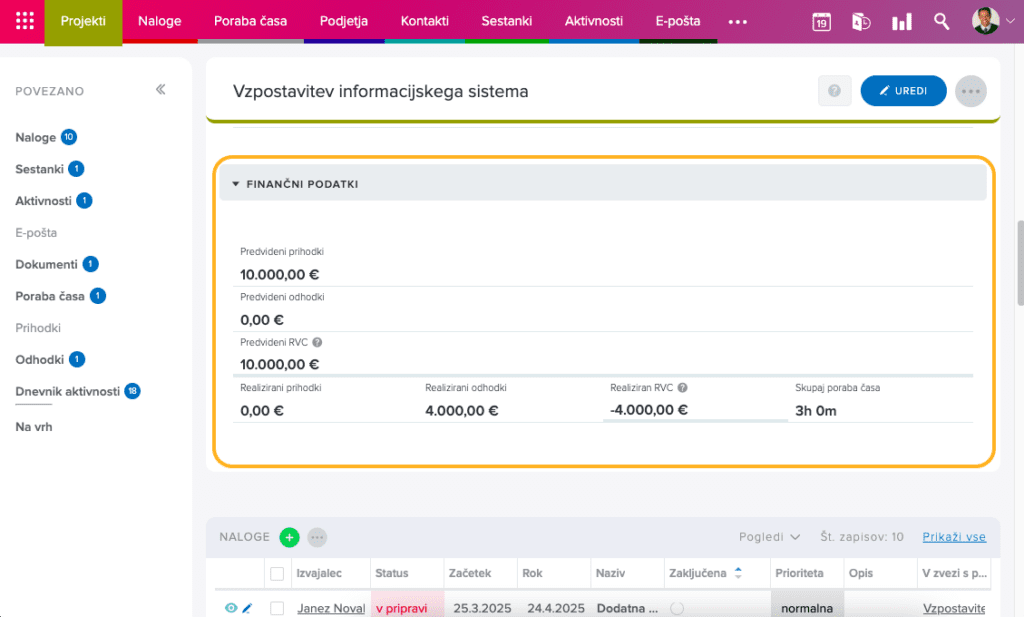Click the green plus to add a task
The width and height of the screenshot is (1024, 617).
coord(289,537)
